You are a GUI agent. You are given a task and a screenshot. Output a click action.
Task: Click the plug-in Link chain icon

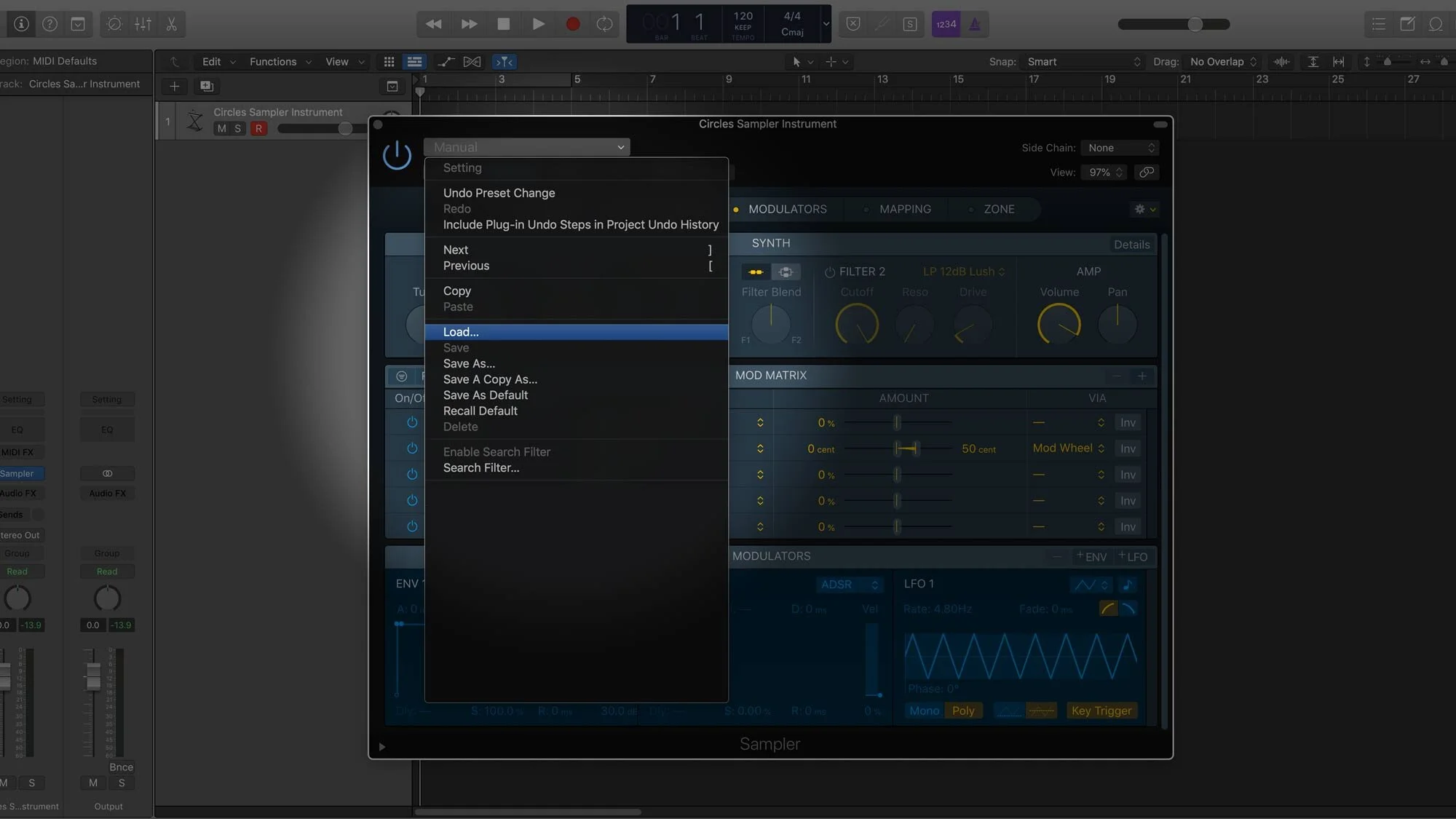click(x=1147, y=173)
